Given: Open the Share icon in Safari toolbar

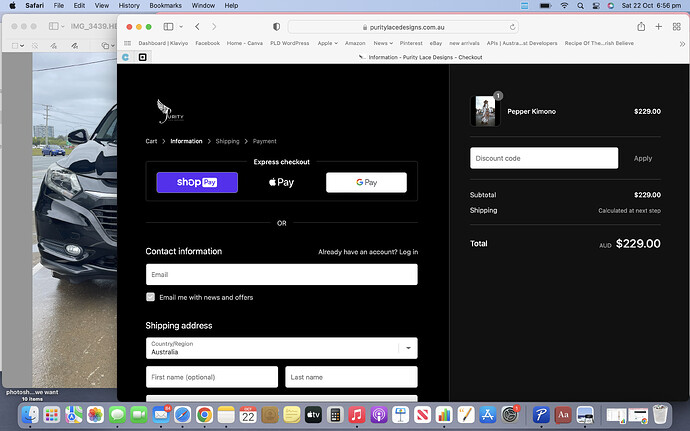Looking at the screenshot, I should pos(641,27).
